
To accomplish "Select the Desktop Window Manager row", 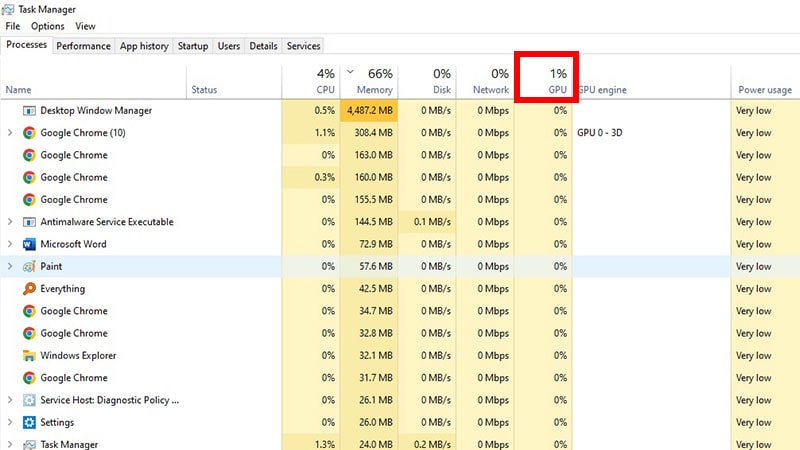I will click(400, 111).
